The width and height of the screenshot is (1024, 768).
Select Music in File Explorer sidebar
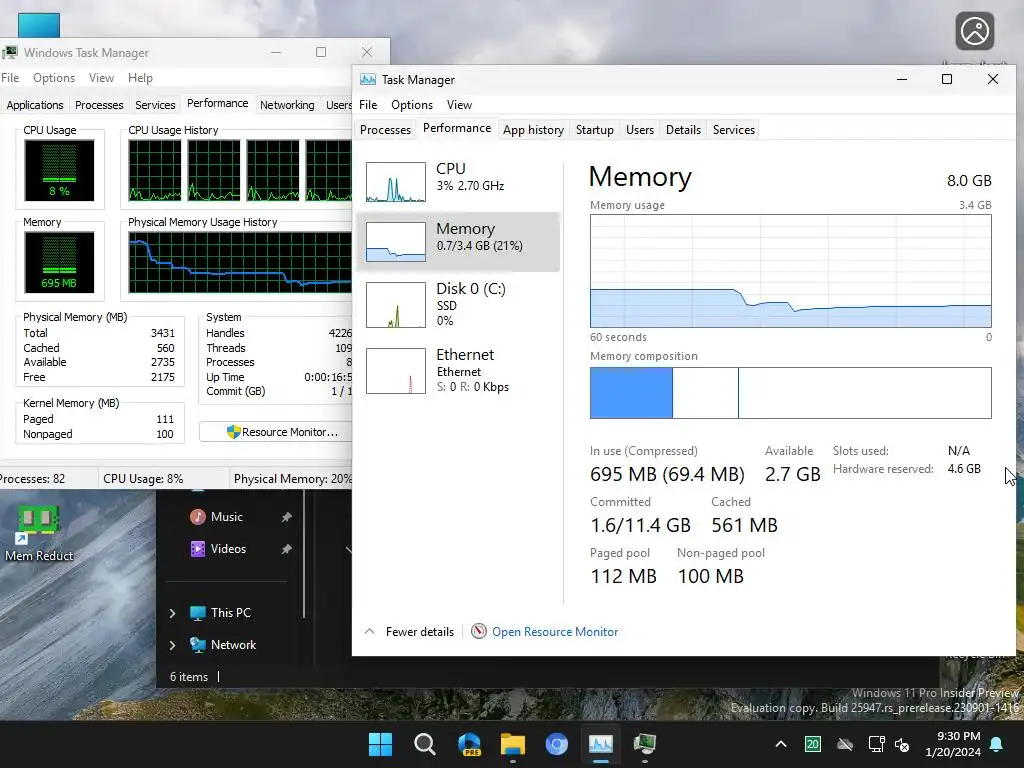coord(227,517)
